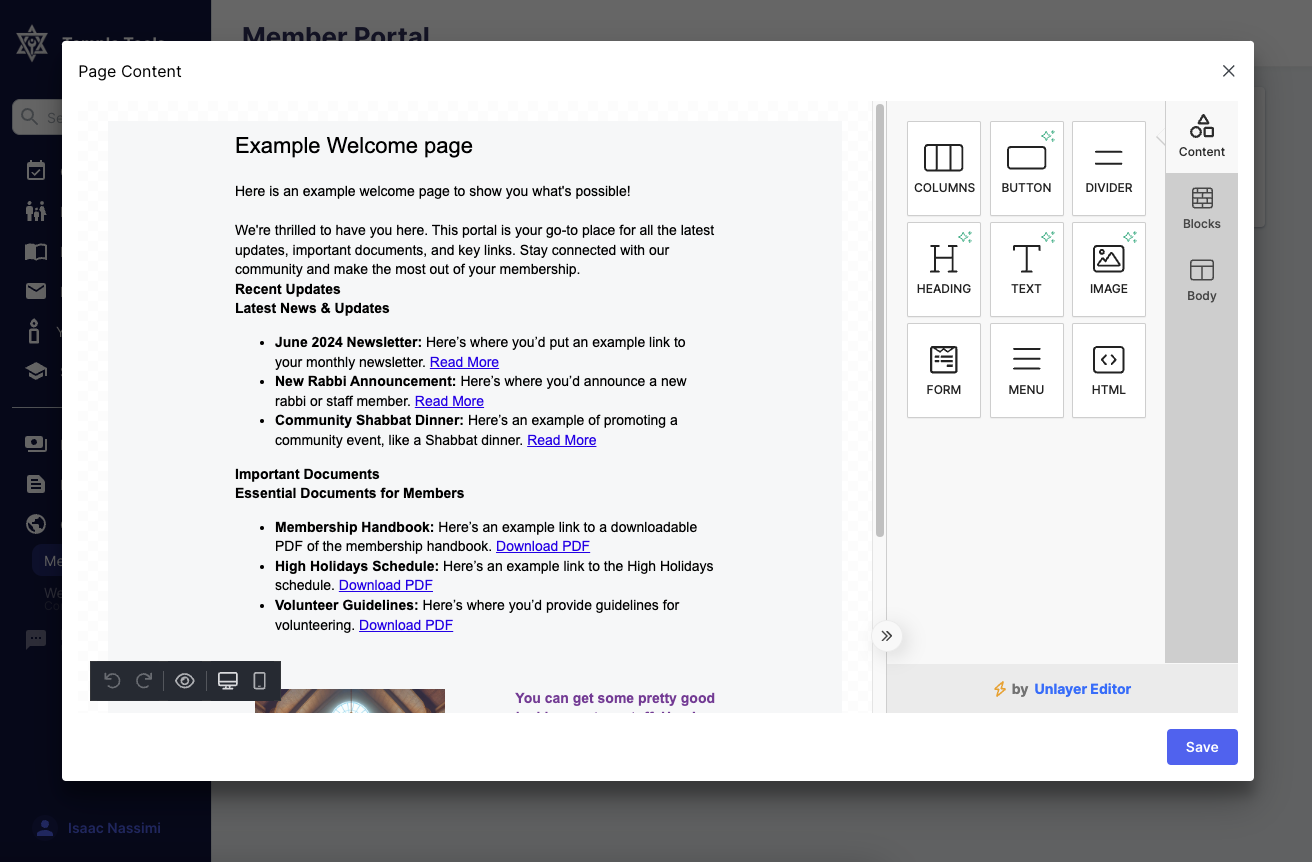The height and width of the screenshot is (862, 1312).
Task: Switch to mobile view mode
Action: coord(260,681)
